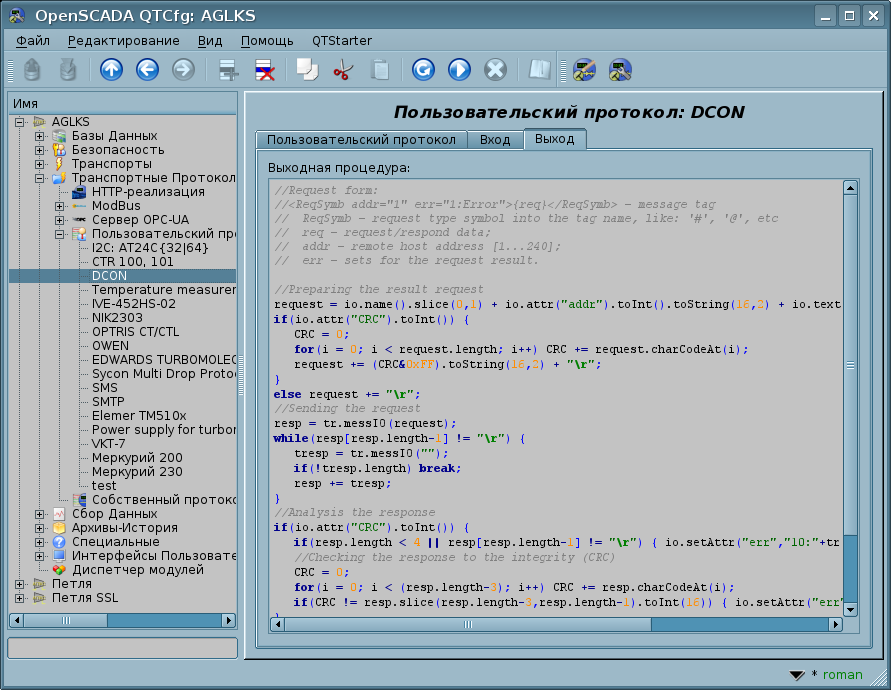The height and width of the screenshot is (690, 891).
Task: Click the delete item icon with red cross
Action: click(x=265, y=69)
